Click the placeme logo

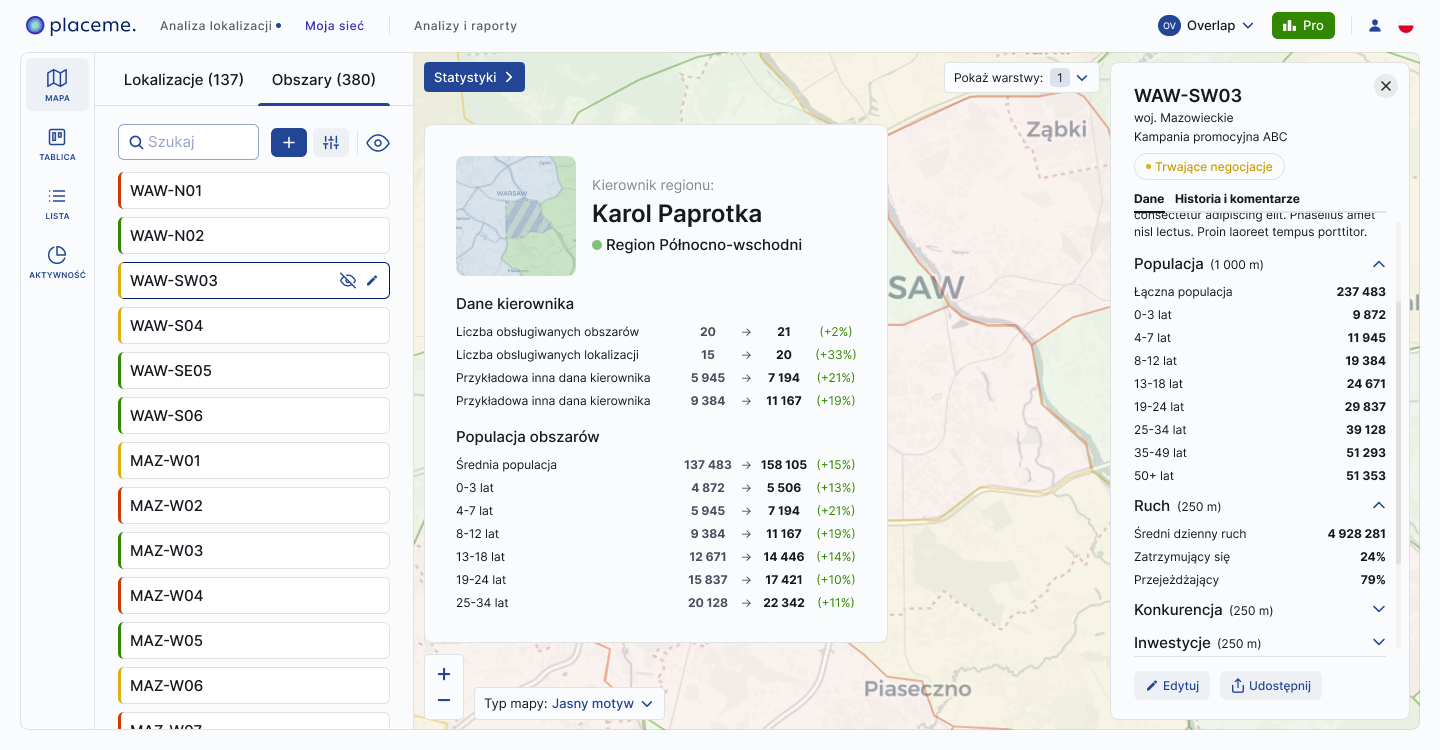pyautogui.click(x=80, y=25)
